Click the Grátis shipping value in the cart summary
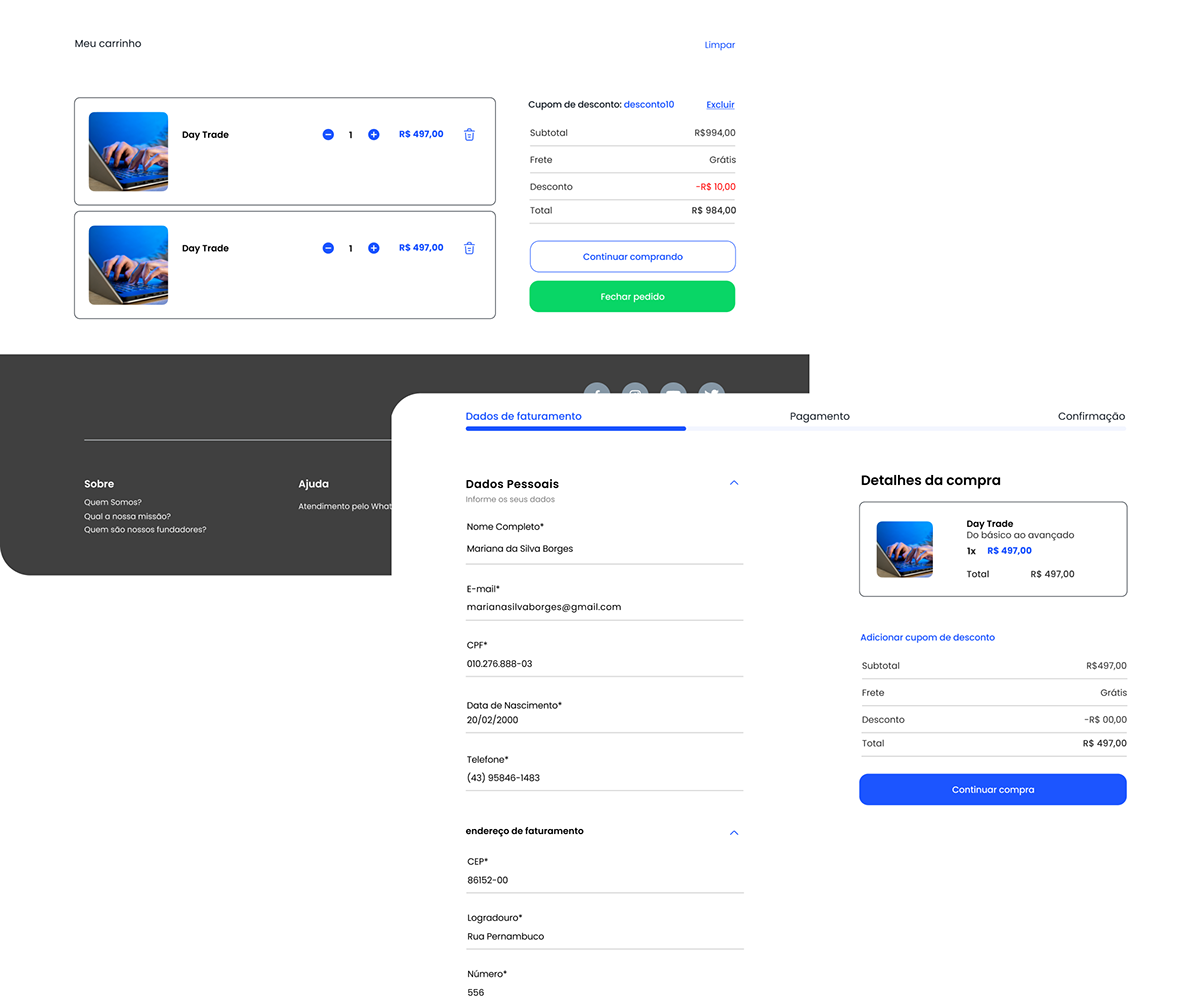The height and width of the screenshot is (1000, 1200). [723, 160]
